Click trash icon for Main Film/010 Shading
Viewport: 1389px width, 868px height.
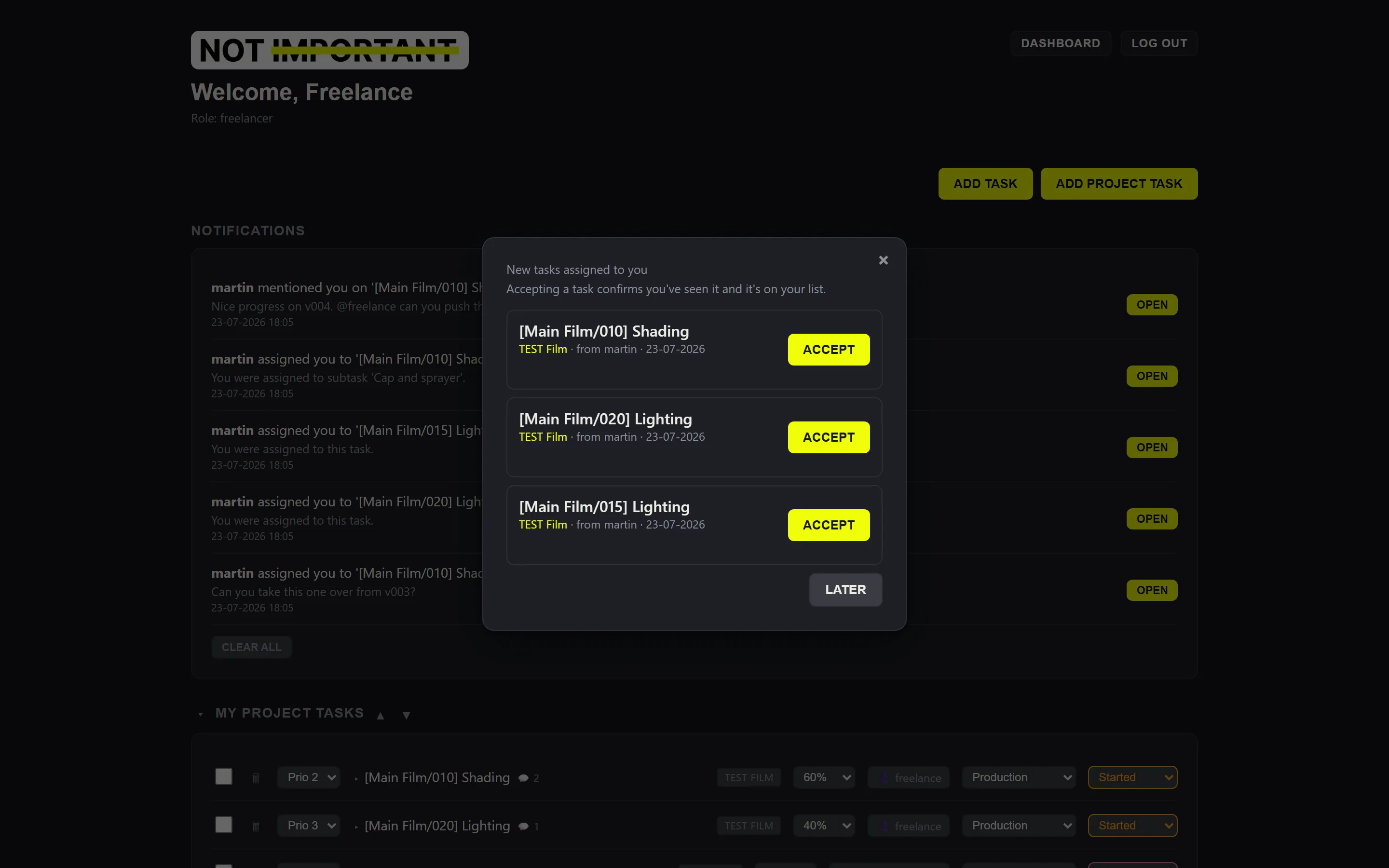256,778
